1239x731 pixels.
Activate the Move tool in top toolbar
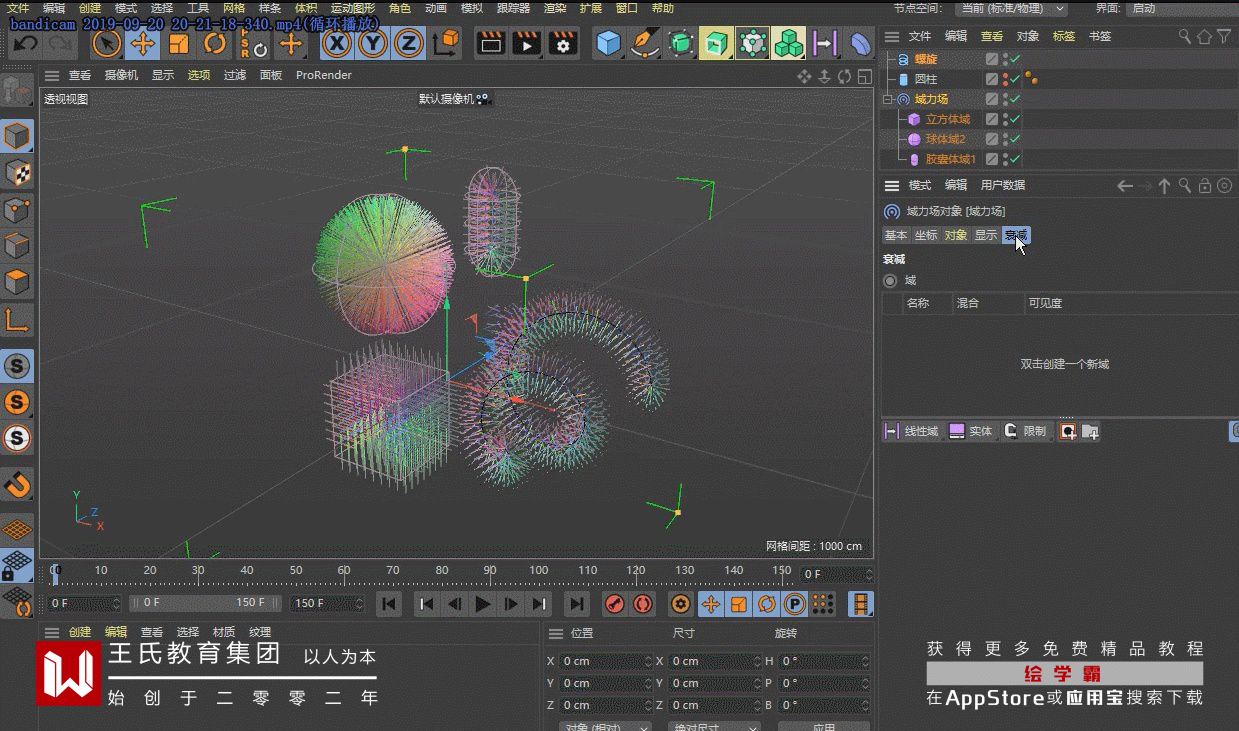(x=143, y=44)
